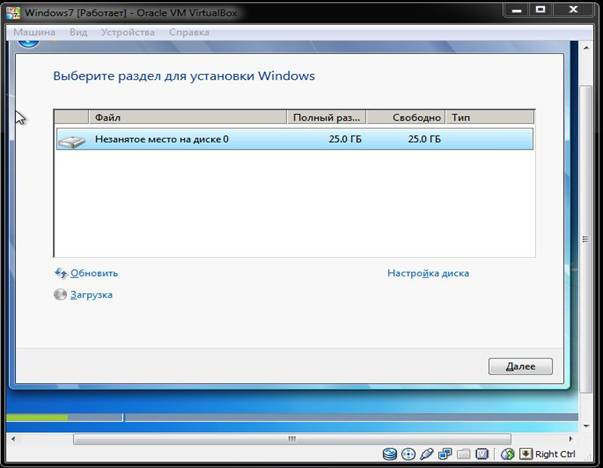This screenshot has height=468, width=603.
Task: Open the Устройства menu
Action: [x=128, y=32]
